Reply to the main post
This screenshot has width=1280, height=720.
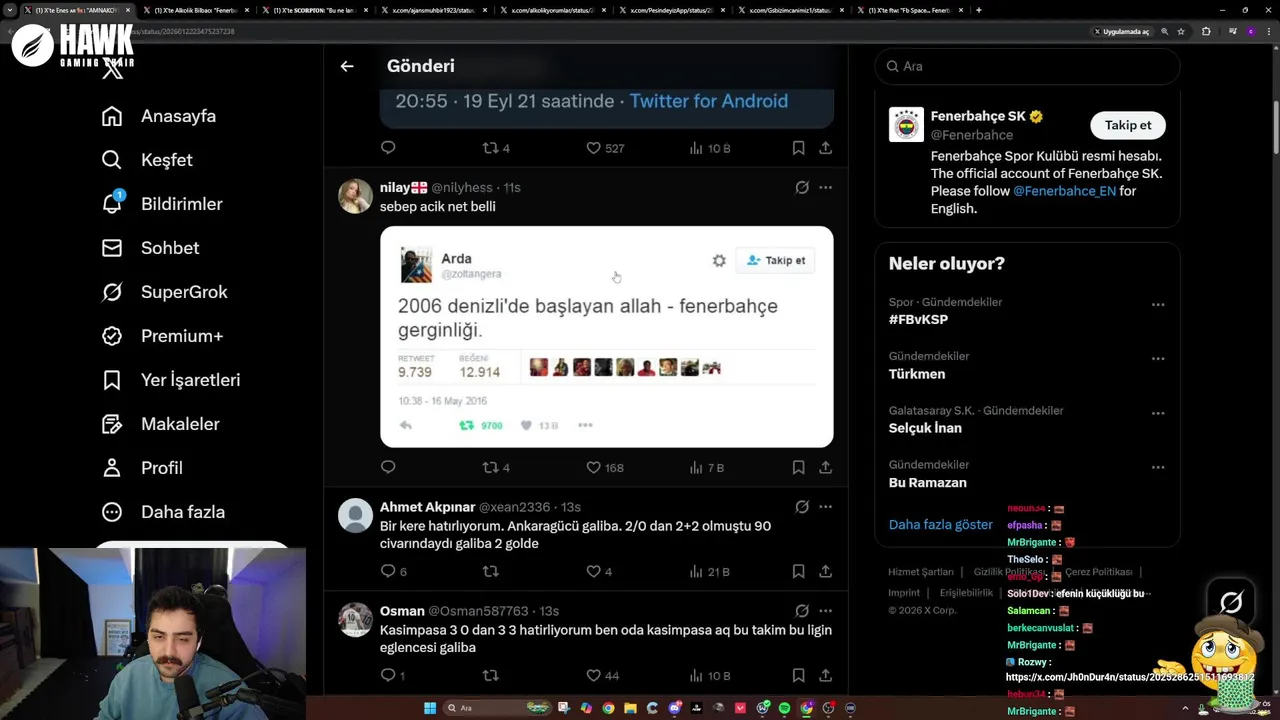[x=388, y=148]
